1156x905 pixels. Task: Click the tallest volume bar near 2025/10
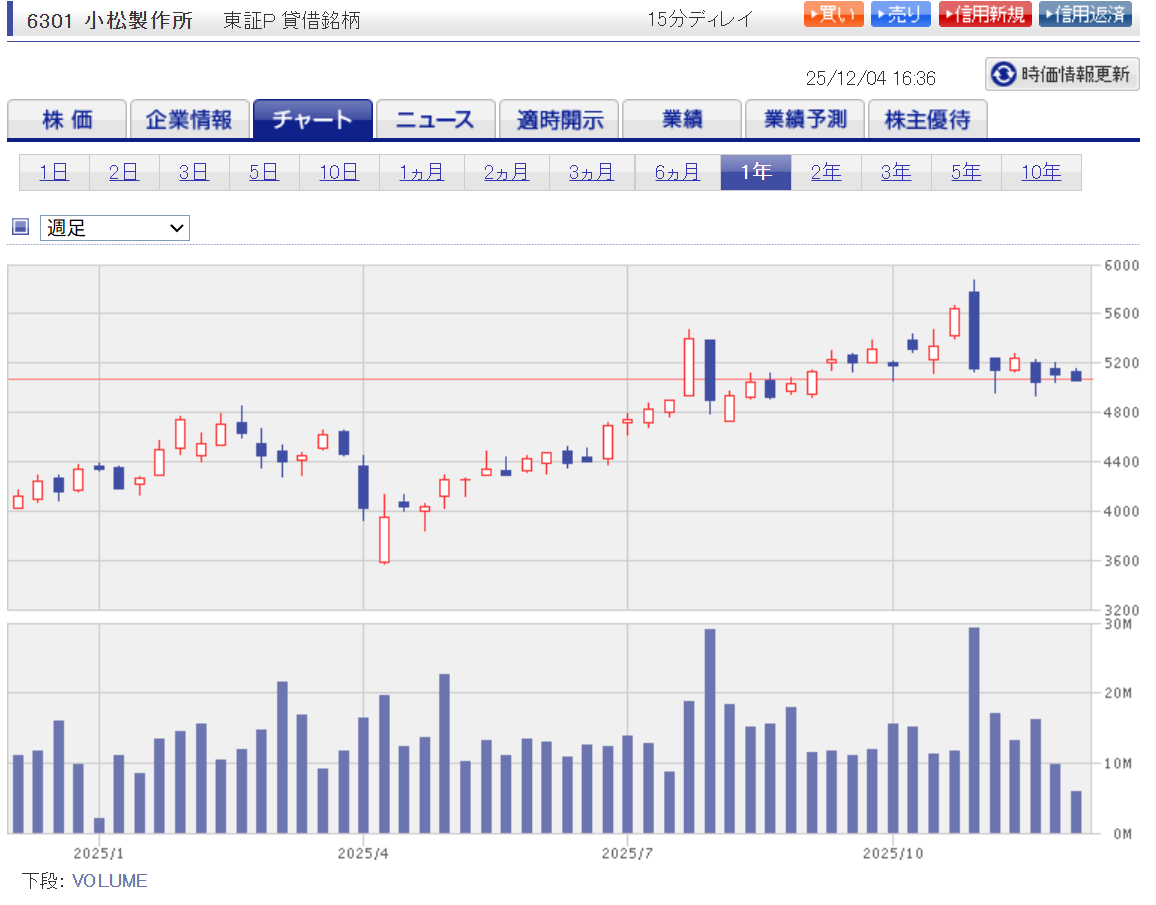pos(974,730)
